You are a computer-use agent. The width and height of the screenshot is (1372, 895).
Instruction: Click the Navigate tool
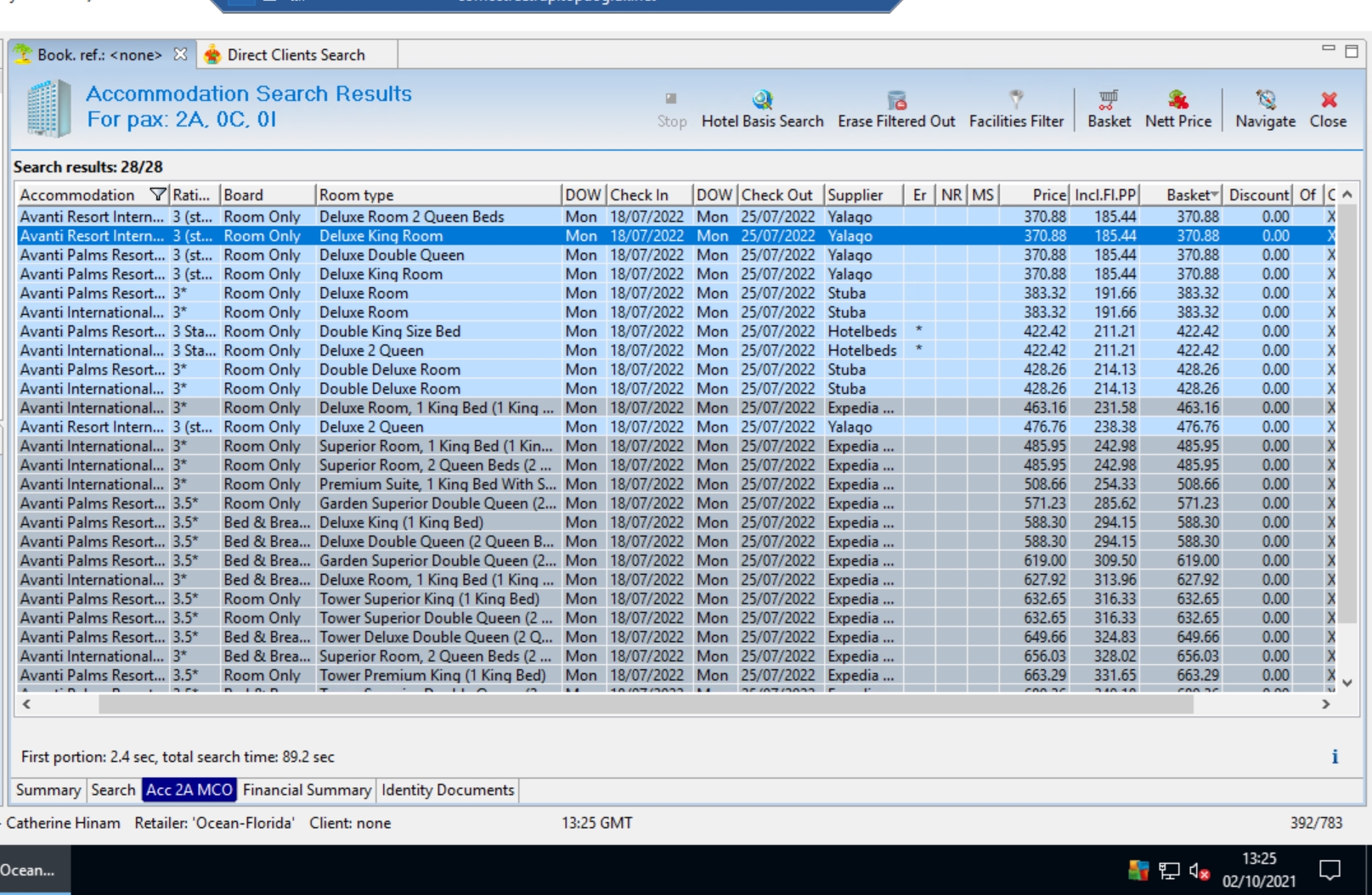click(x=1265, y=110)
